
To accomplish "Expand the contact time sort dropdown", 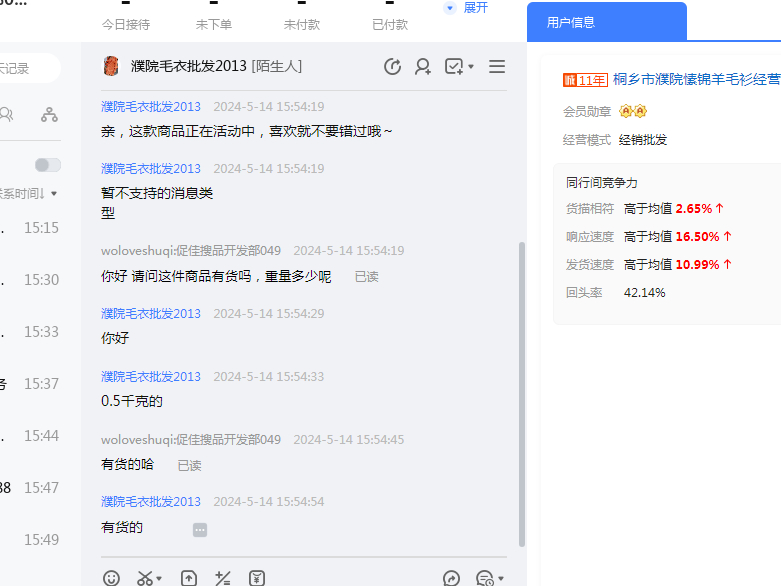I will (x=54, y=194).
